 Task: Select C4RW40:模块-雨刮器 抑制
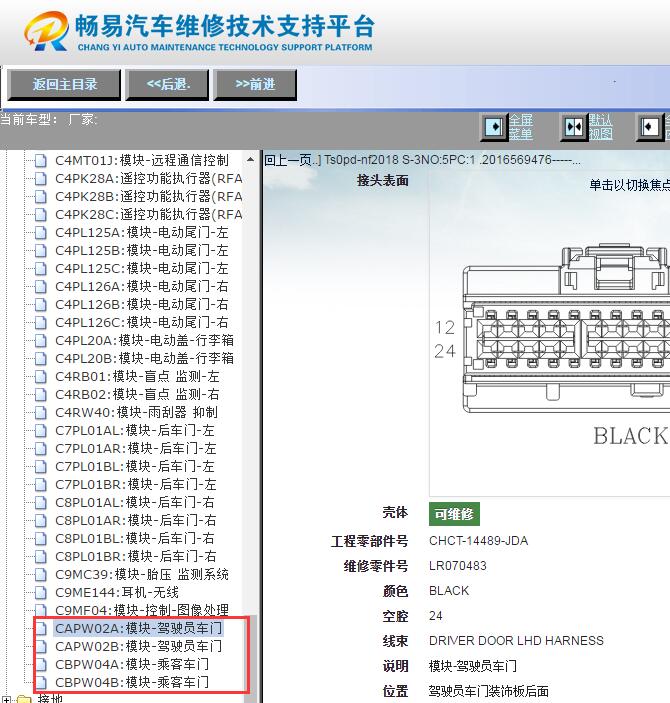(136, 412)
